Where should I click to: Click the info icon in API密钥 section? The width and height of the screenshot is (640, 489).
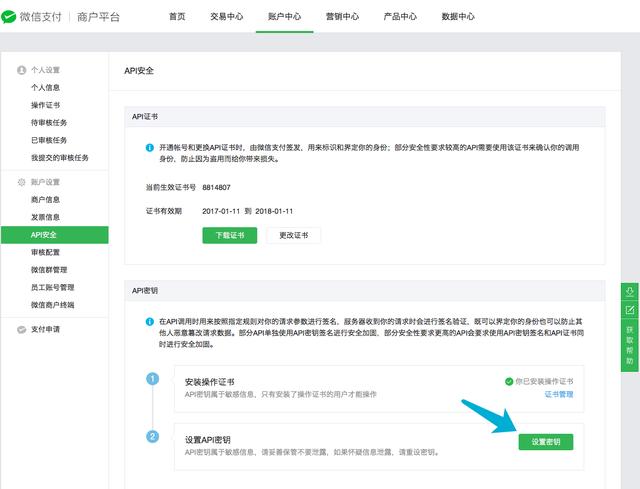point(150,321)
